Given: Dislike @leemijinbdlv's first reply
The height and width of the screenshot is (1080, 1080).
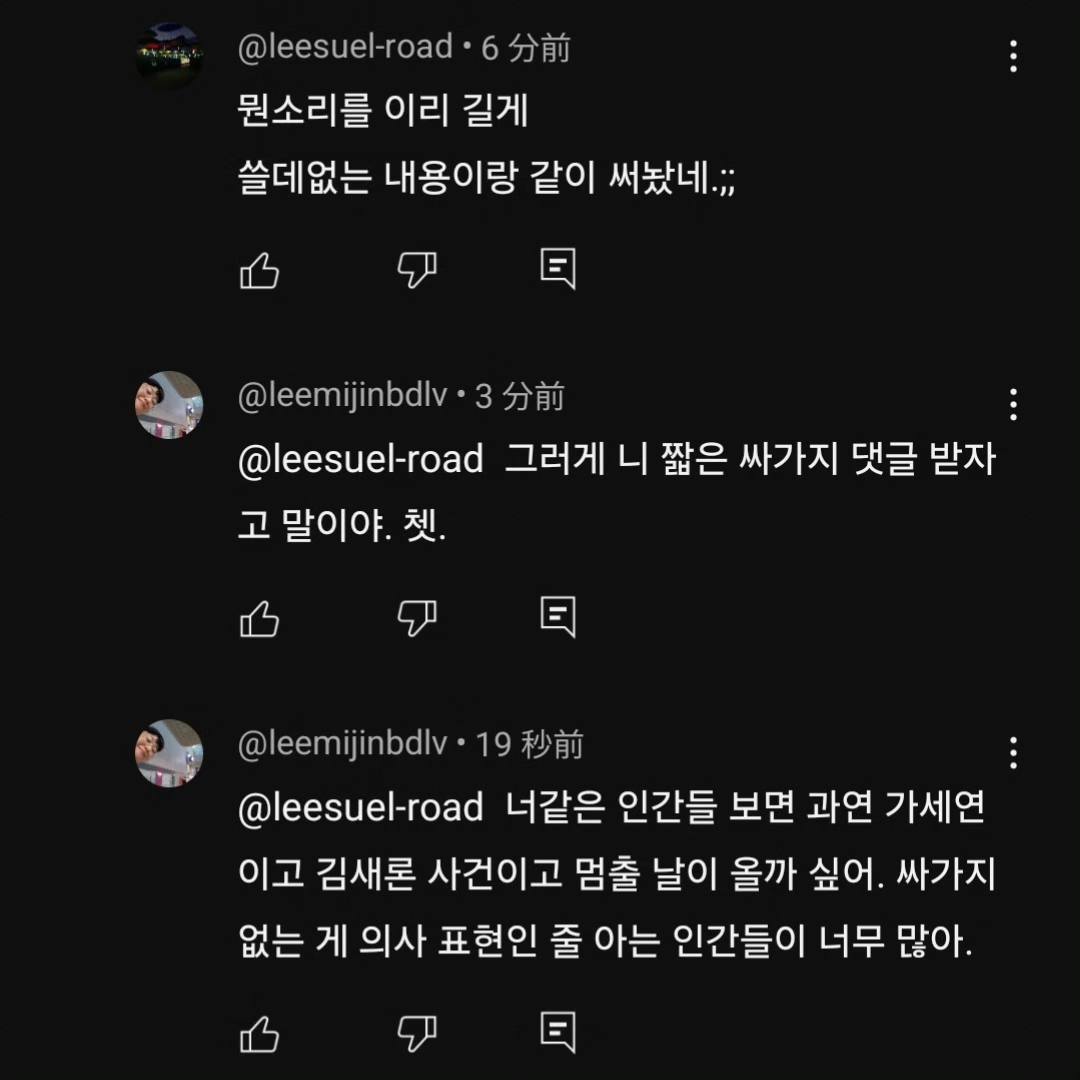Looking at the screenshot, I should click(x=417, y=616).
